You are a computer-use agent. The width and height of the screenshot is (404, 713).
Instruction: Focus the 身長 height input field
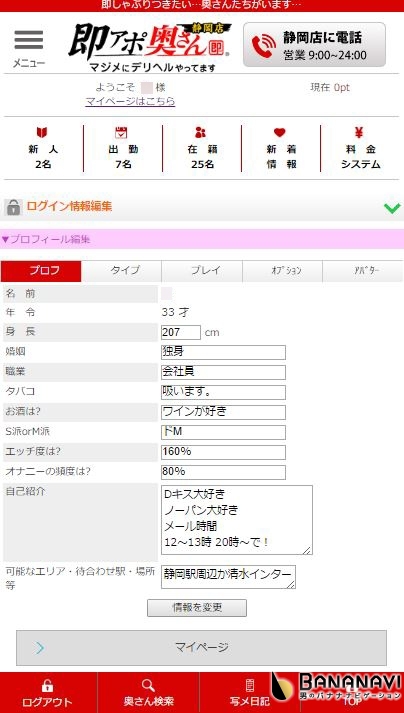[181, 332]
